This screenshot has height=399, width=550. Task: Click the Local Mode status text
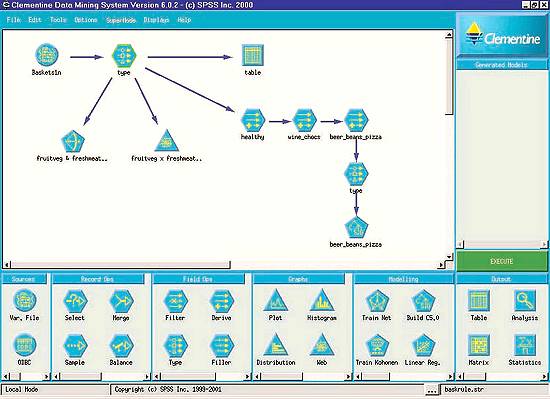22,390
